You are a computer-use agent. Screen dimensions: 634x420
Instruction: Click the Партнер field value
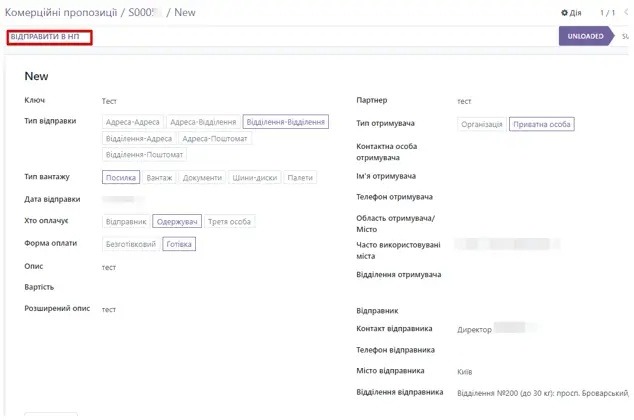pos(464,101)
